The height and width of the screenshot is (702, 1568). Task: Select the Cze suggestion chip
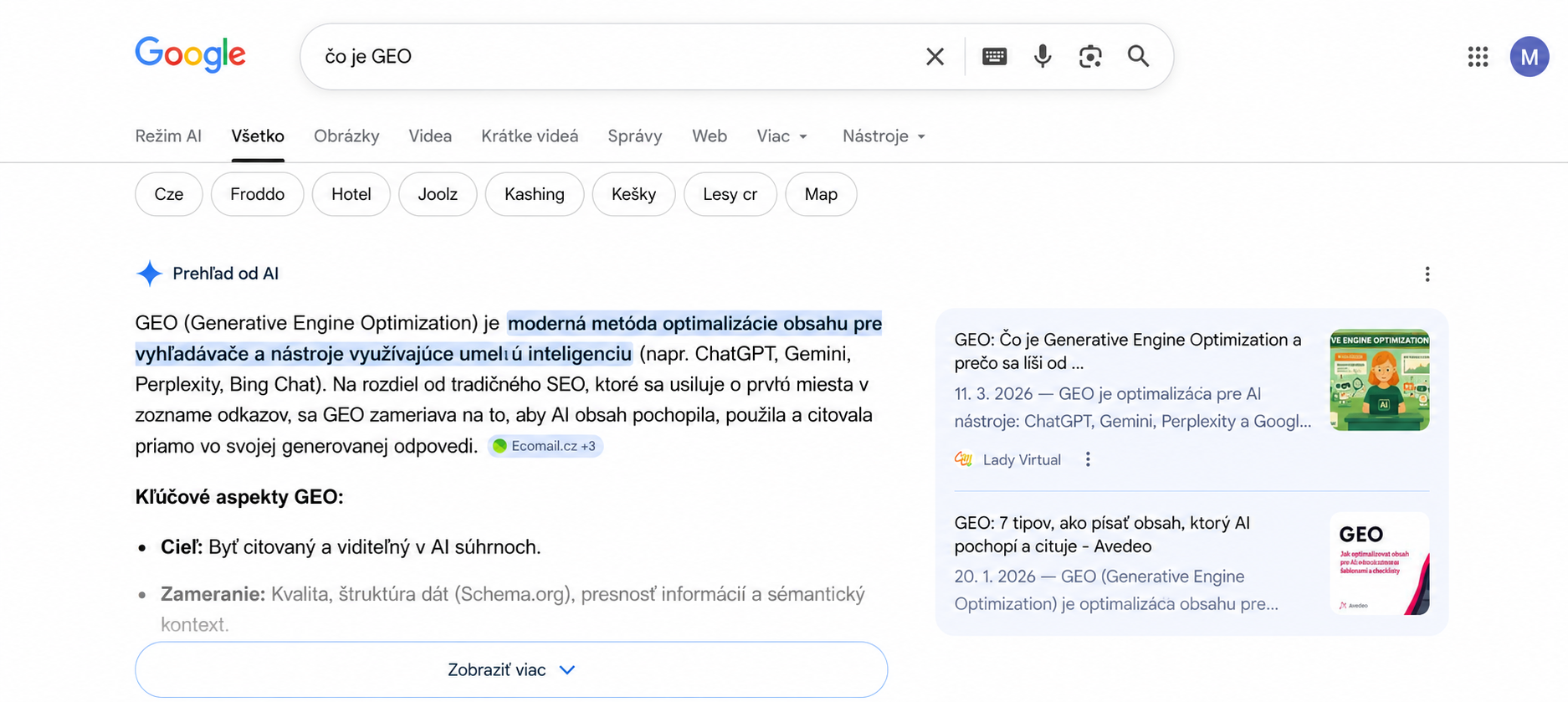[x=168, y=194]
